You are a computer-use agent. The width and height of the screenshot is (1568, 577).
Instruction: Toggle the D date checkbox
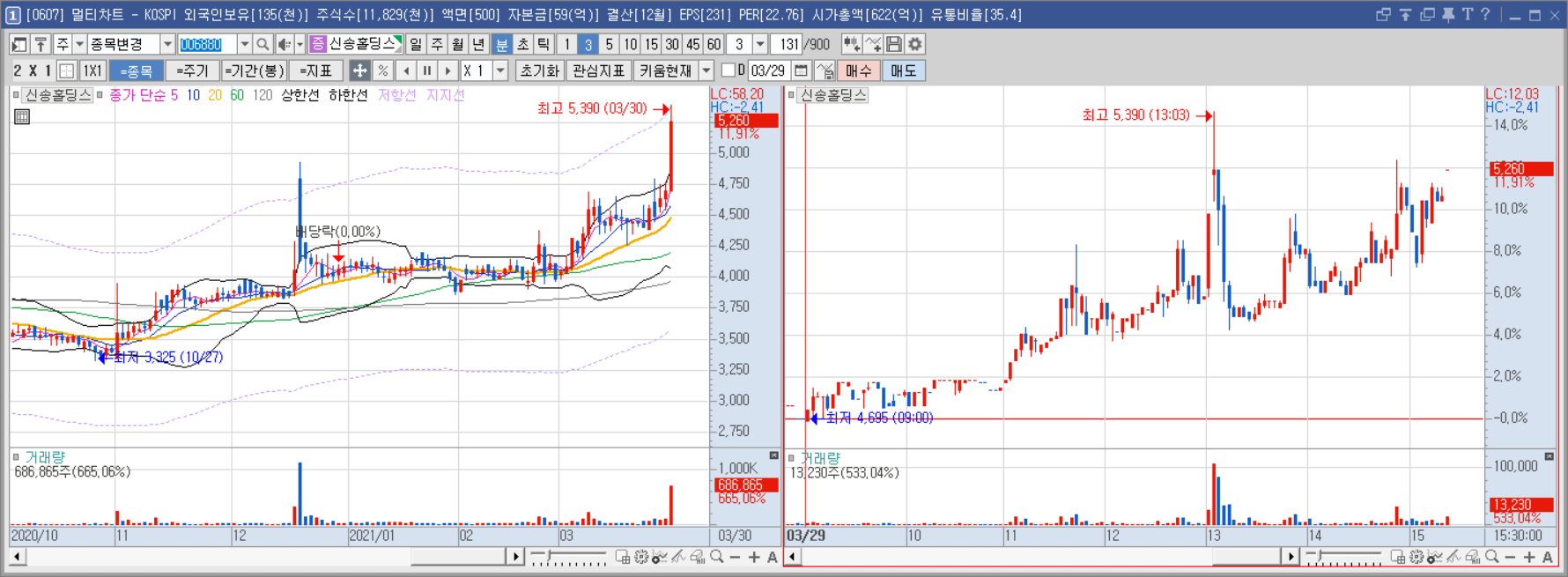pyautogui.click(x=729, y=70)
